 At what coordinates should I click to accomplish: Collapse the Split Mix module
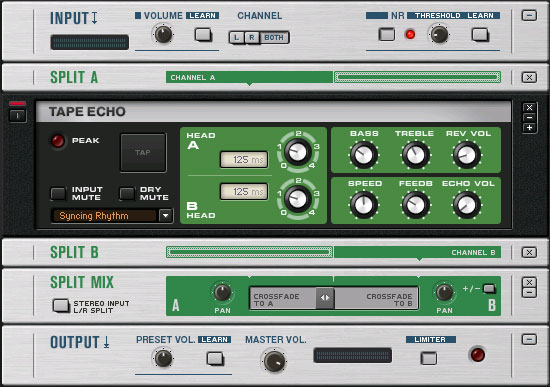tap(529, 293)
